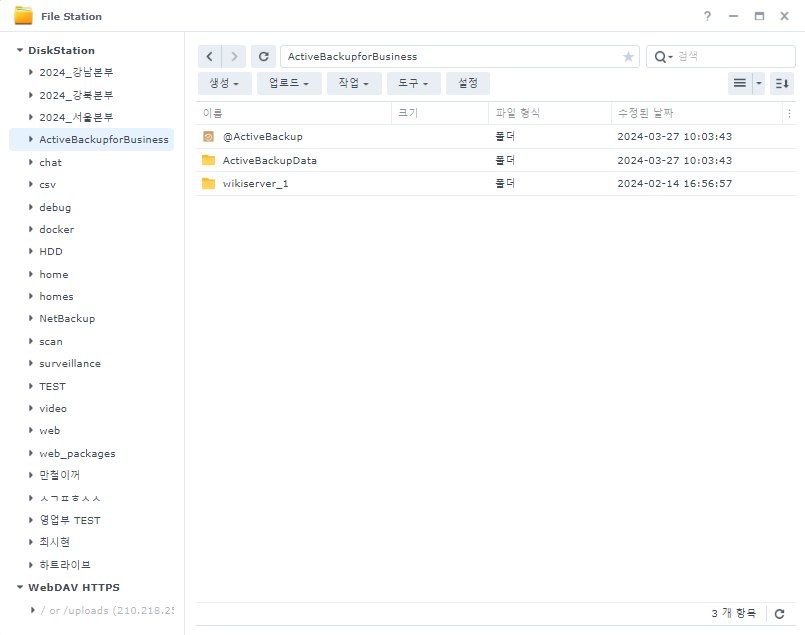
Task: Sort by the 파일 형식 column header
Action: pos(550,113)
